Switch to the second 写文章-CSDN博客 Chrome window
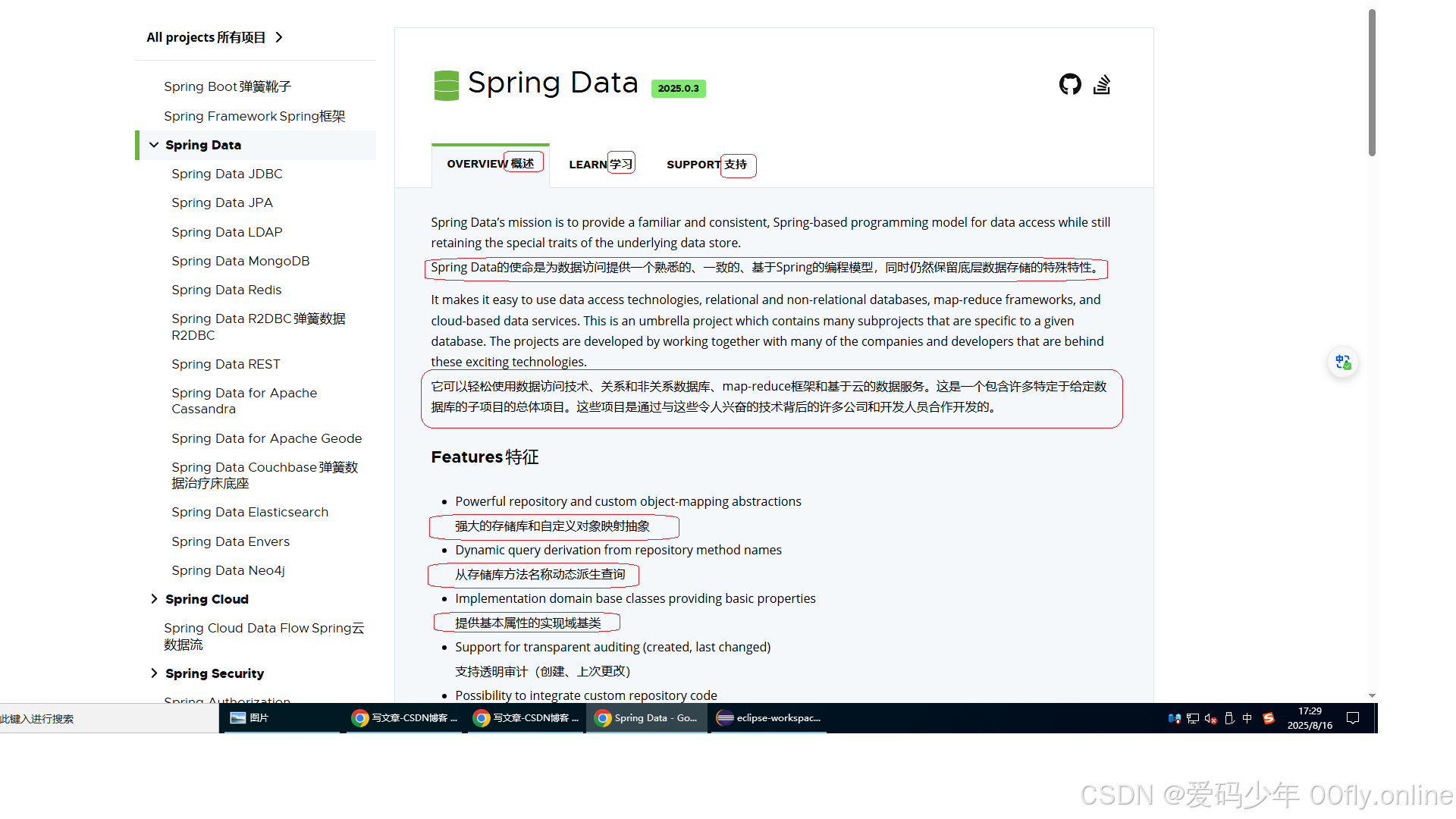 (526, 717)
